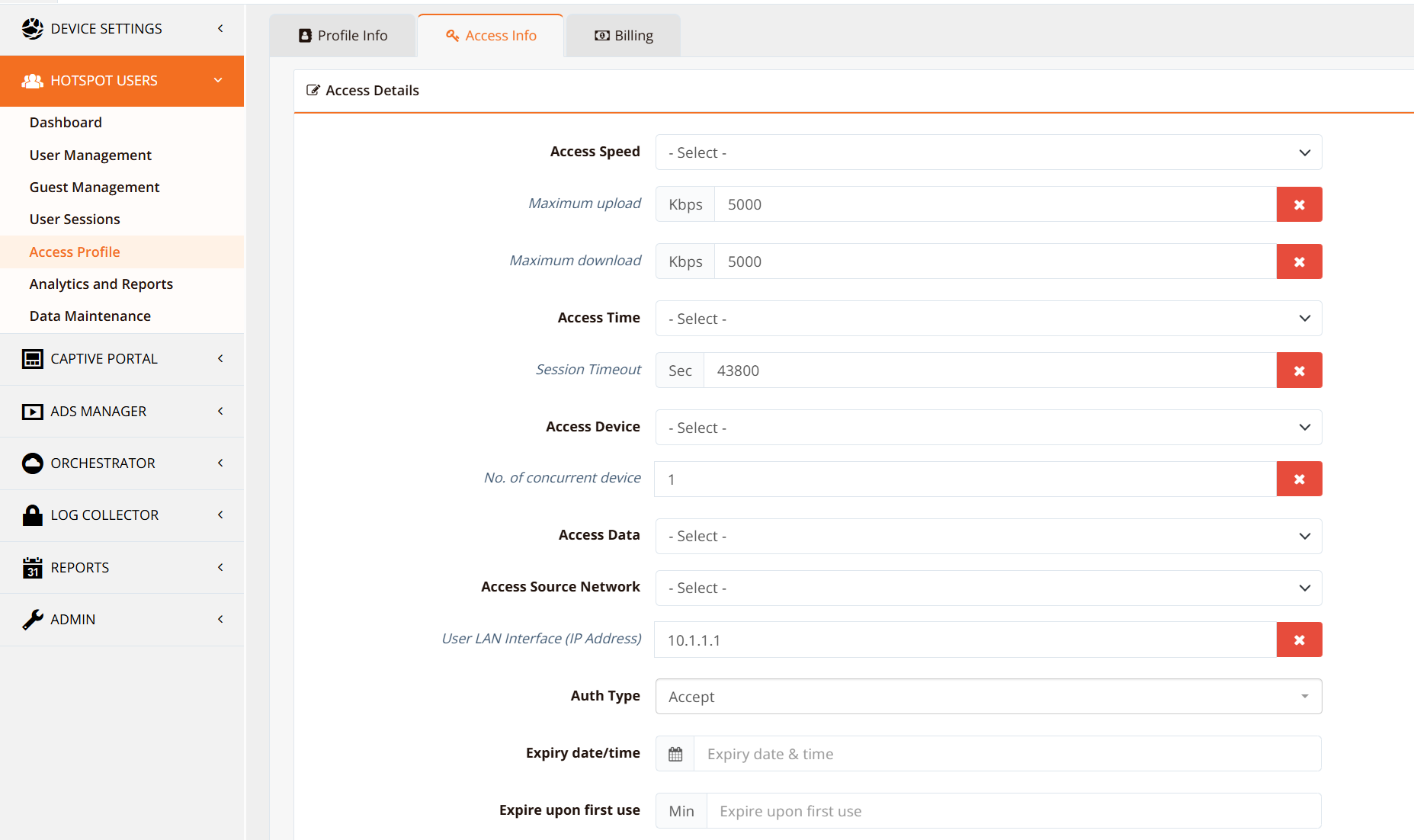Viewport: 1414px width, 840px height.
Task: Collapse the Hotspot Users menu section
Action: [x=122, y=81]
